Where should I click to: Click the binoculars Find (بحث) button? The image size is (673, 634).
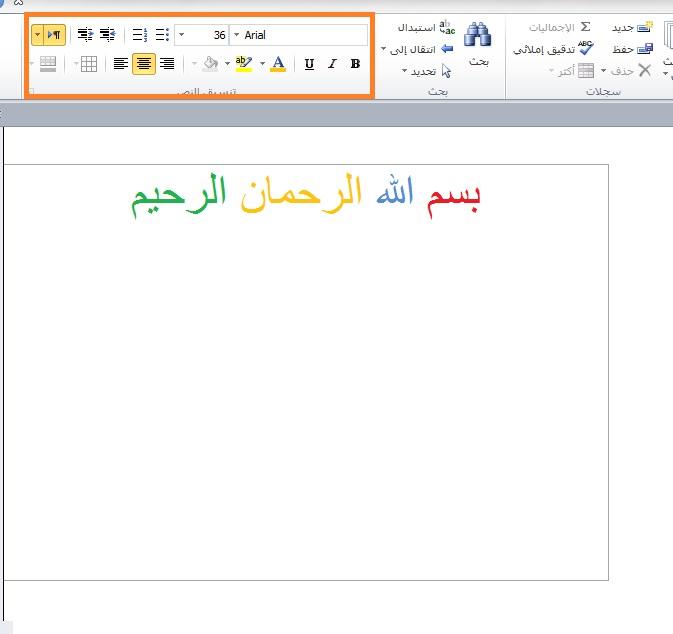(x=479, y=44)
